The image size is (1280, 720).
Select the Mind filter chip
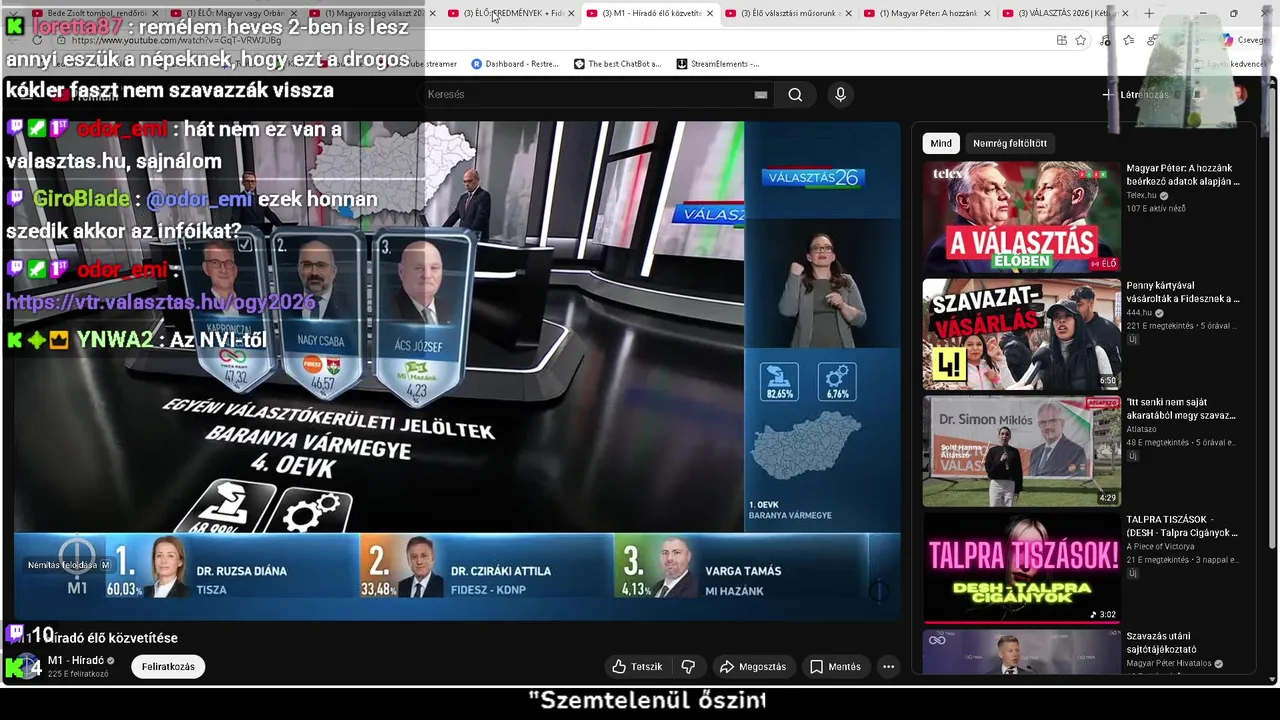(x=941, y=143)
